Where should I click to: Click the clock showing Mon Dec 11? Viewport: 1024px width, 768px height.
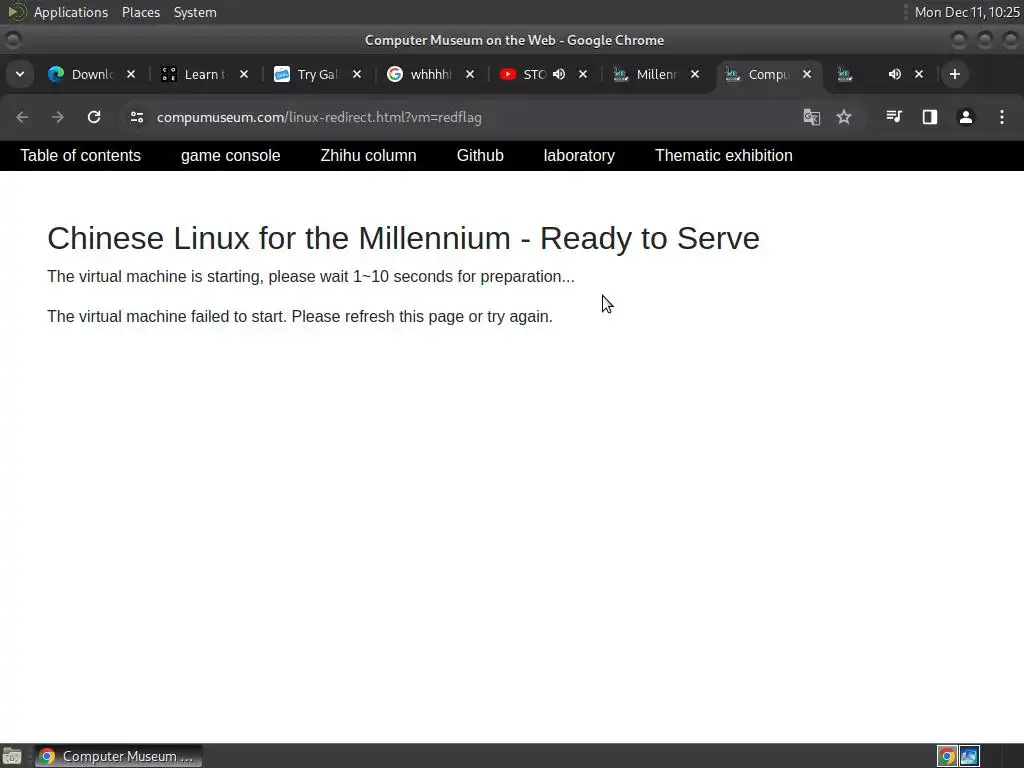(x=967, y=12)
